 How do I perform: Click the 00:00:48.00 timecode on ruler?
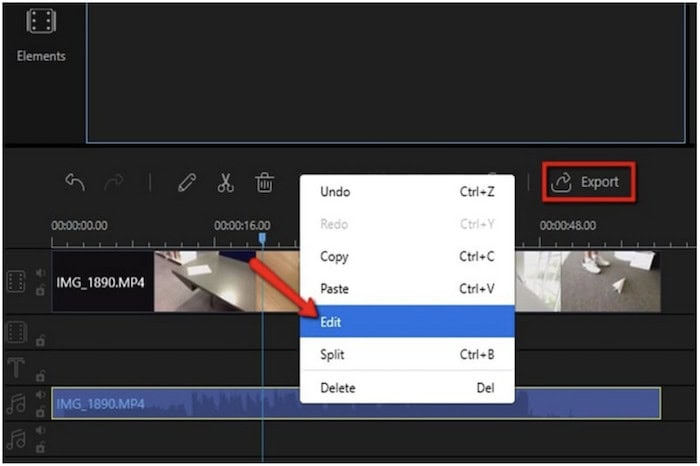click(x=568, y=225)
